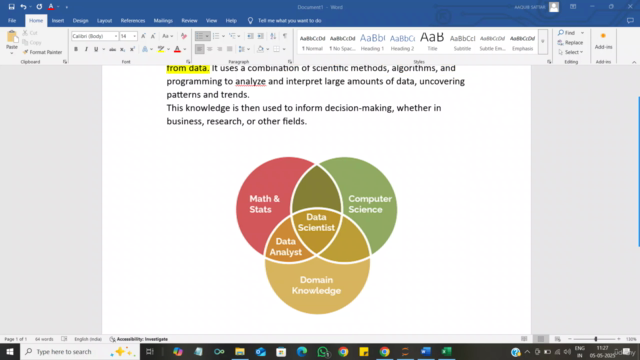This screenshot has height=360, width=640.
Task: Open the font size dropdown
Action: pyautogui.click(x=135, y=36)
